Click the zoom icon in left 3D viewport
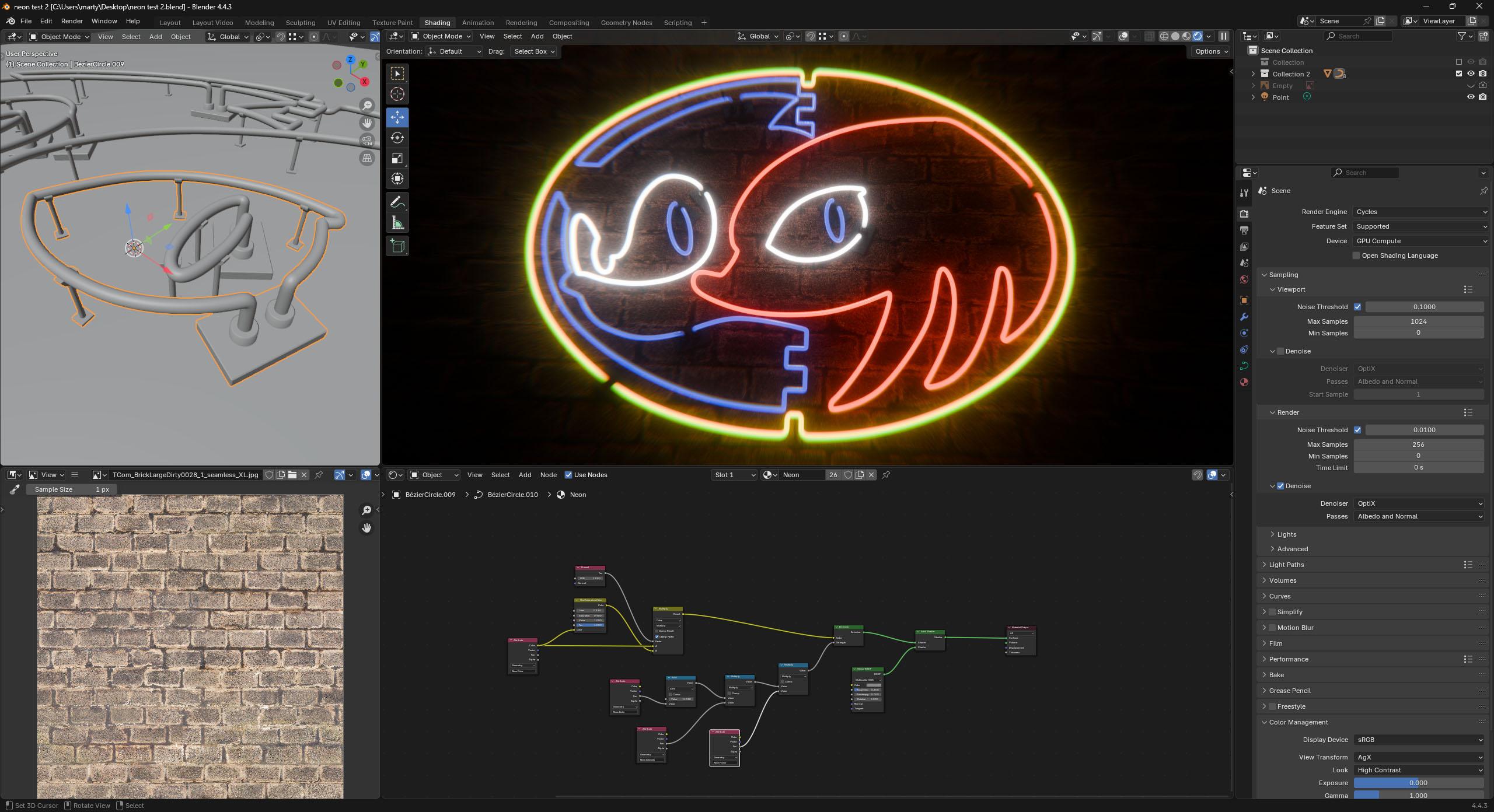1494x812 pixels. (x=367, y=106)
